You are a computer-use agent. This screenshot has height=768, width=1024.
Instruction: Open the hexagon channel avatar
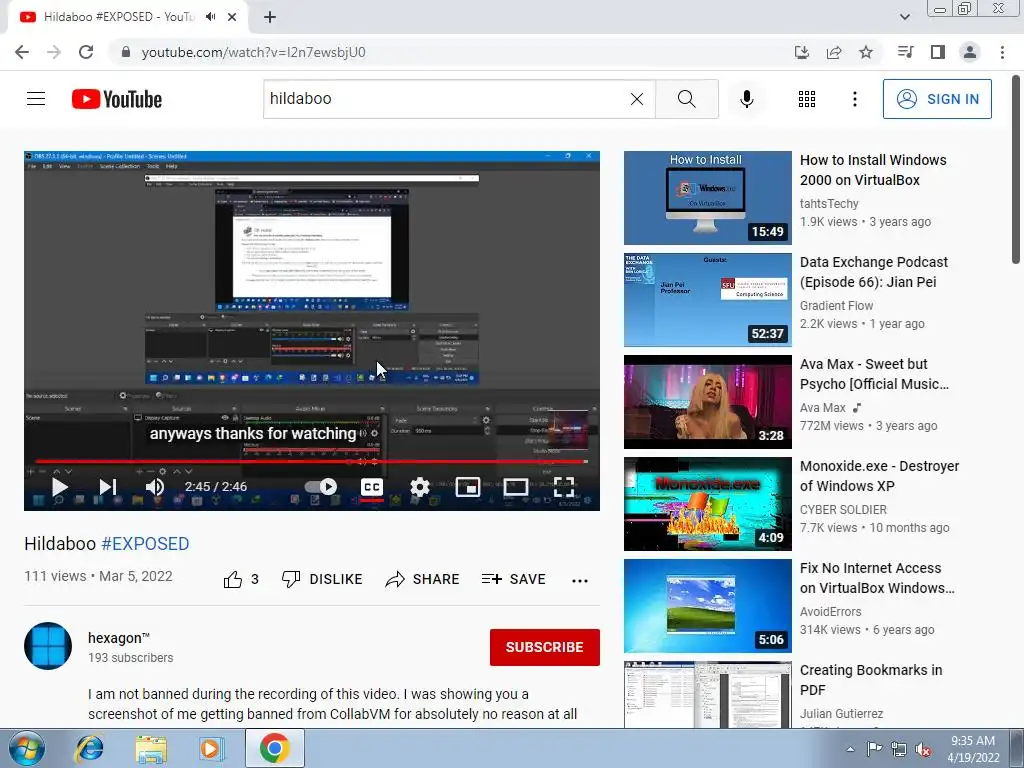click(x=48, y=646)
